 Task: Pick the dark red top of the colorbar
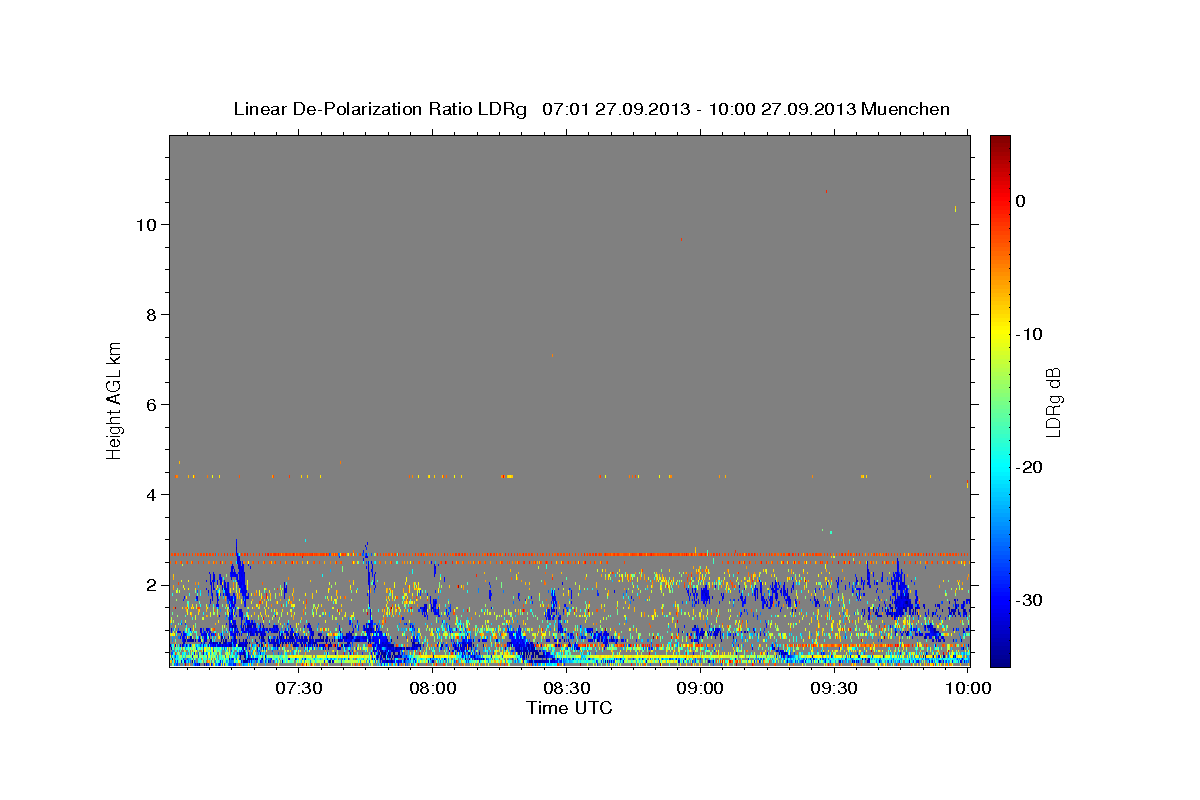(x=1000, y=142)
